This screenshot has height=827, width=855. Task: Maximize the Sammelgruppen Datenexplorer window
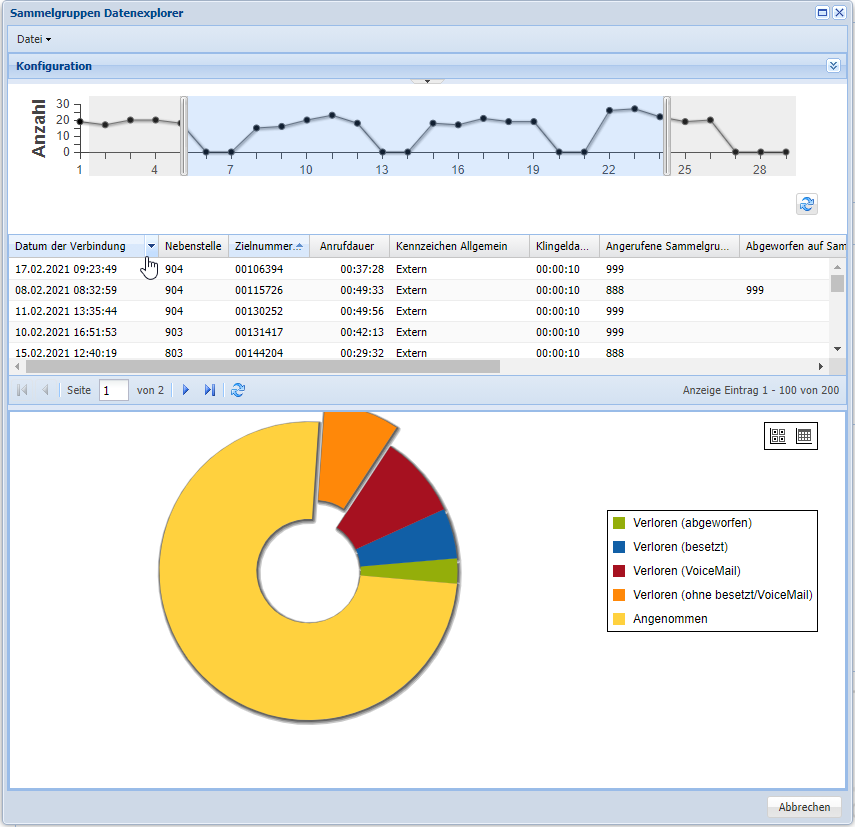point(822,13)
